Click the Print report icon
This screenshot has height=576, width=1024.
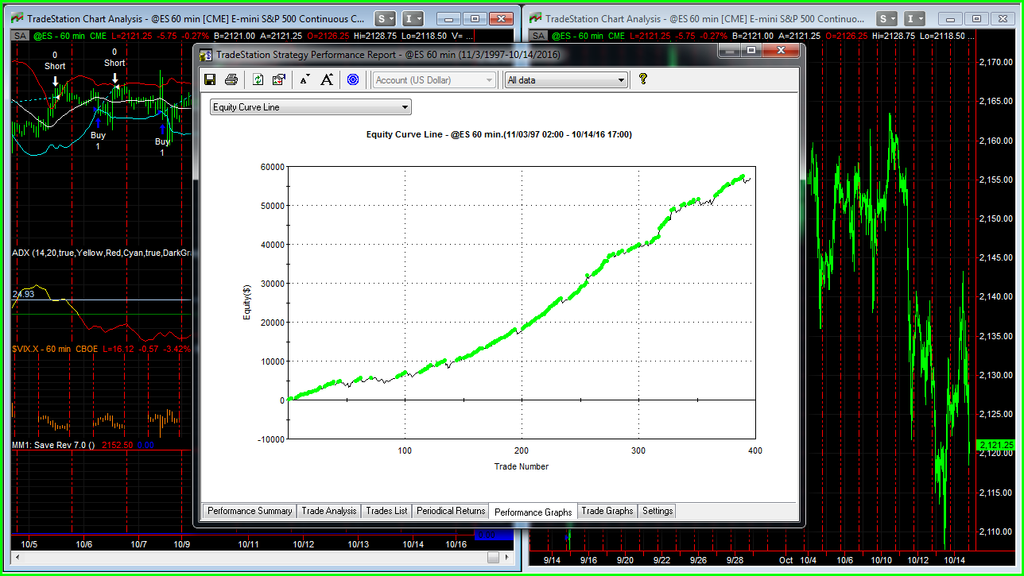pyautogui.click(x=231, y=80)
